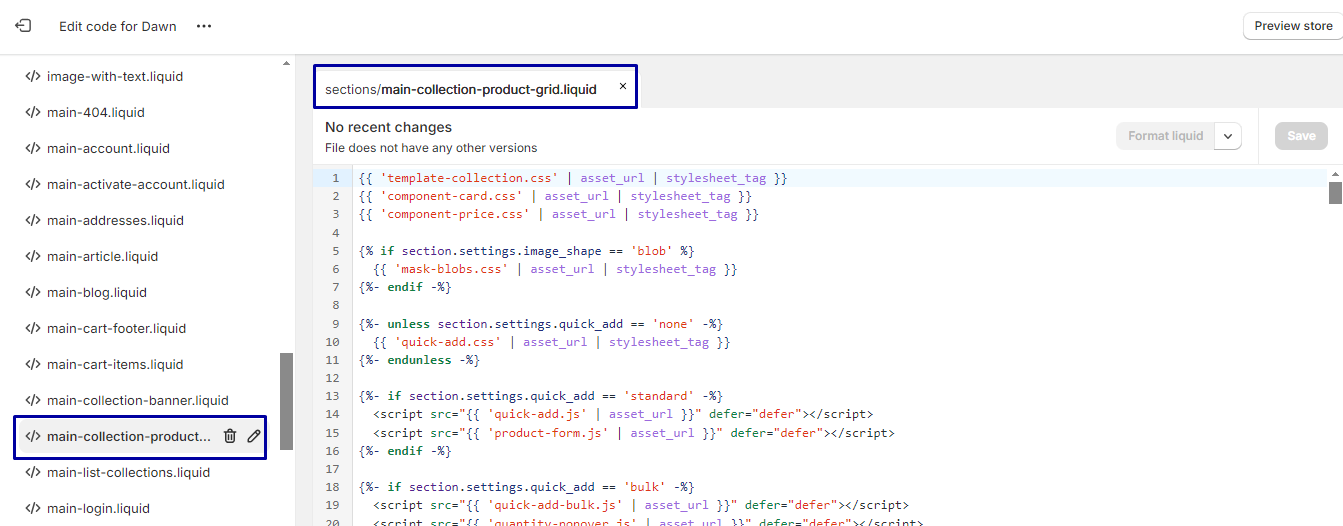Click the 'No recent changes' heading
Screen dimensions: 1343x526
coord(388,127)
